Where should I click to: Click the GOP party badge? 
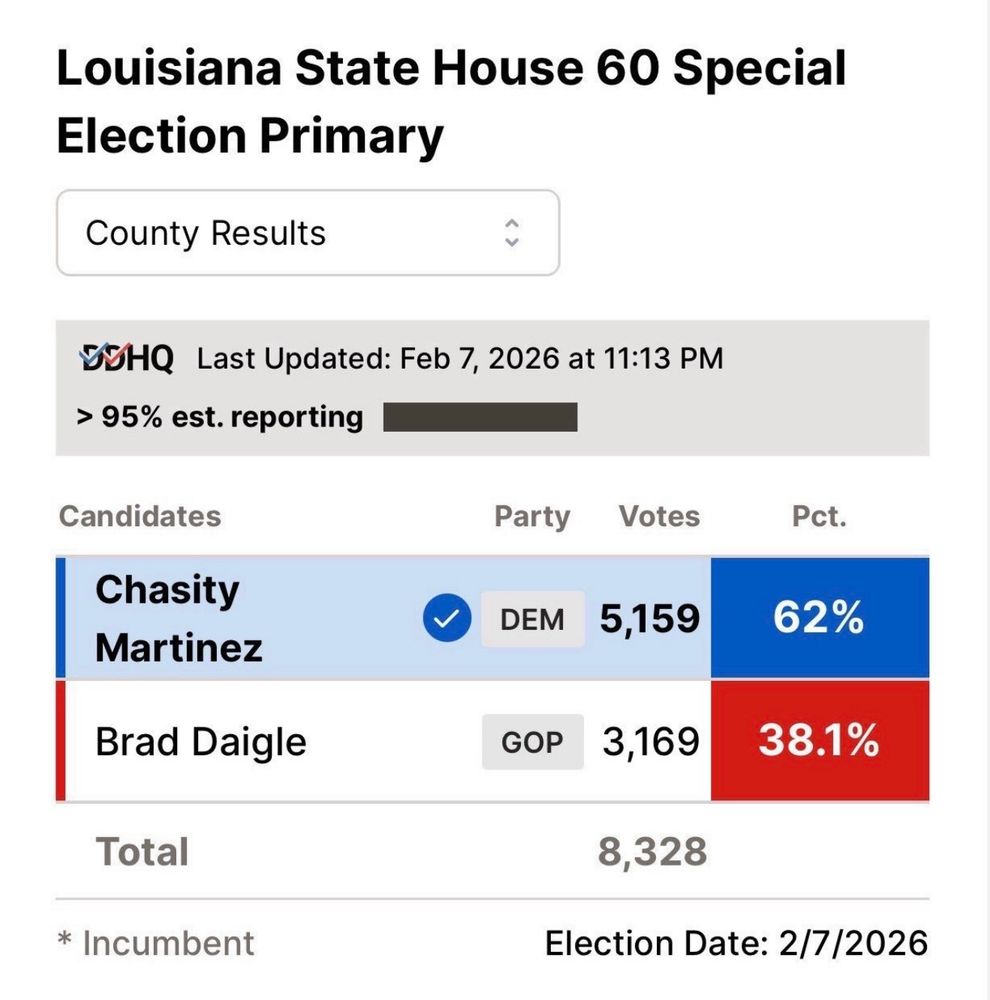click(x=532, y=742)
